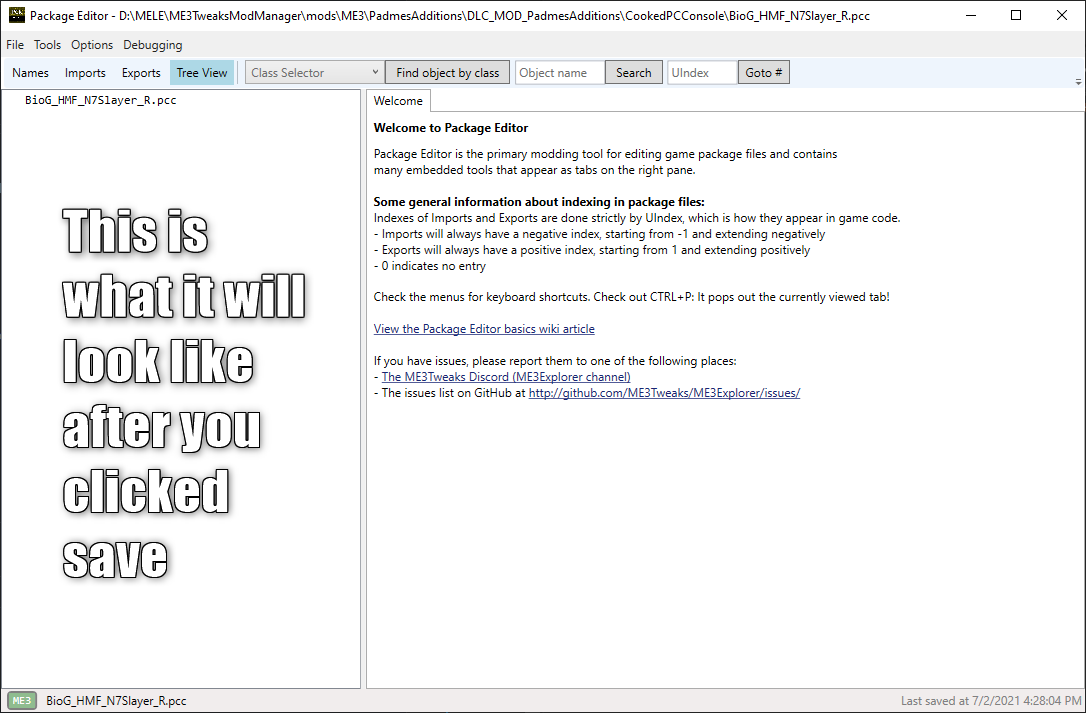The height and width of the screenshot is (713, 1086).
Task: Open the ME3Tweaks Discord link
Action: pyautogui.click(x=506, y=377)
